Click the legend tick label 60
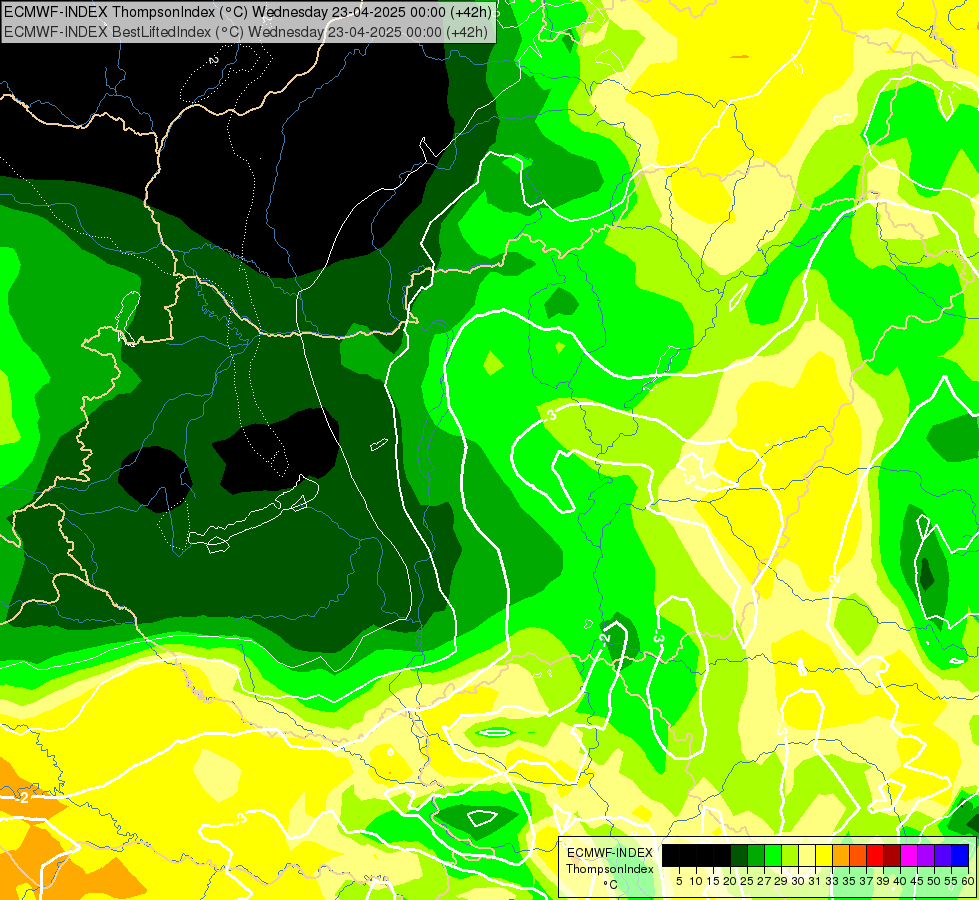The height and width of the screenshot is (900, 979). tap(968, 881)
